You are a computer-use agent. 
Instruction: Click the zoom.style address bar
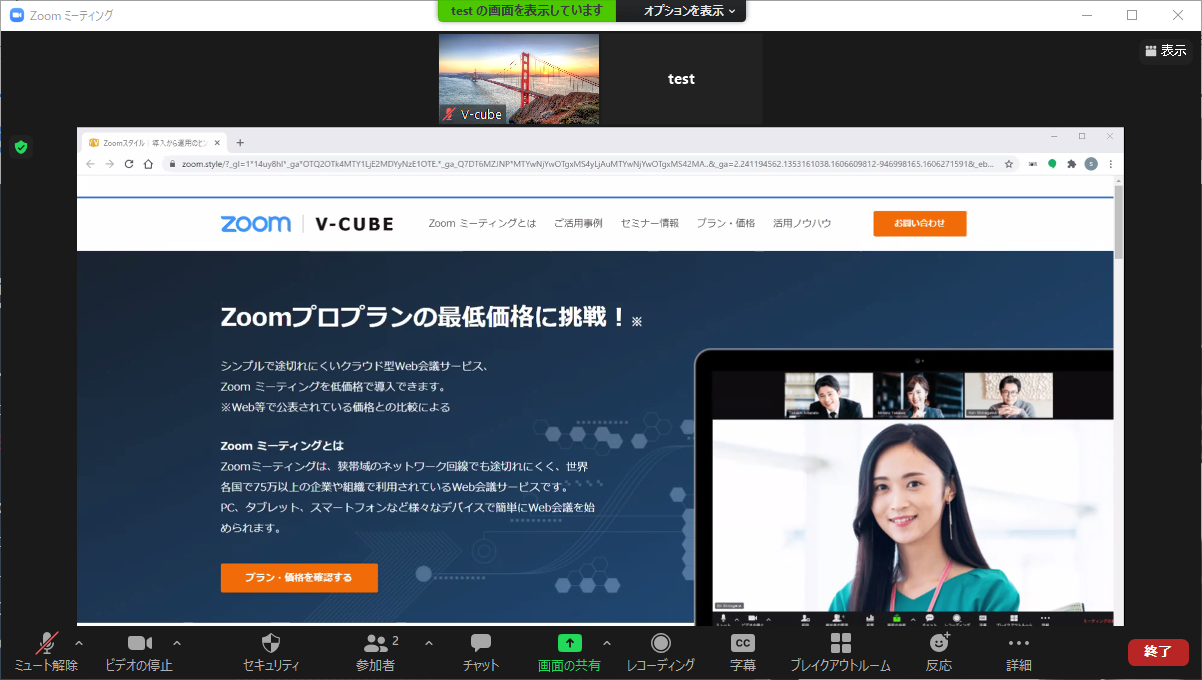(x=590, y=164)
